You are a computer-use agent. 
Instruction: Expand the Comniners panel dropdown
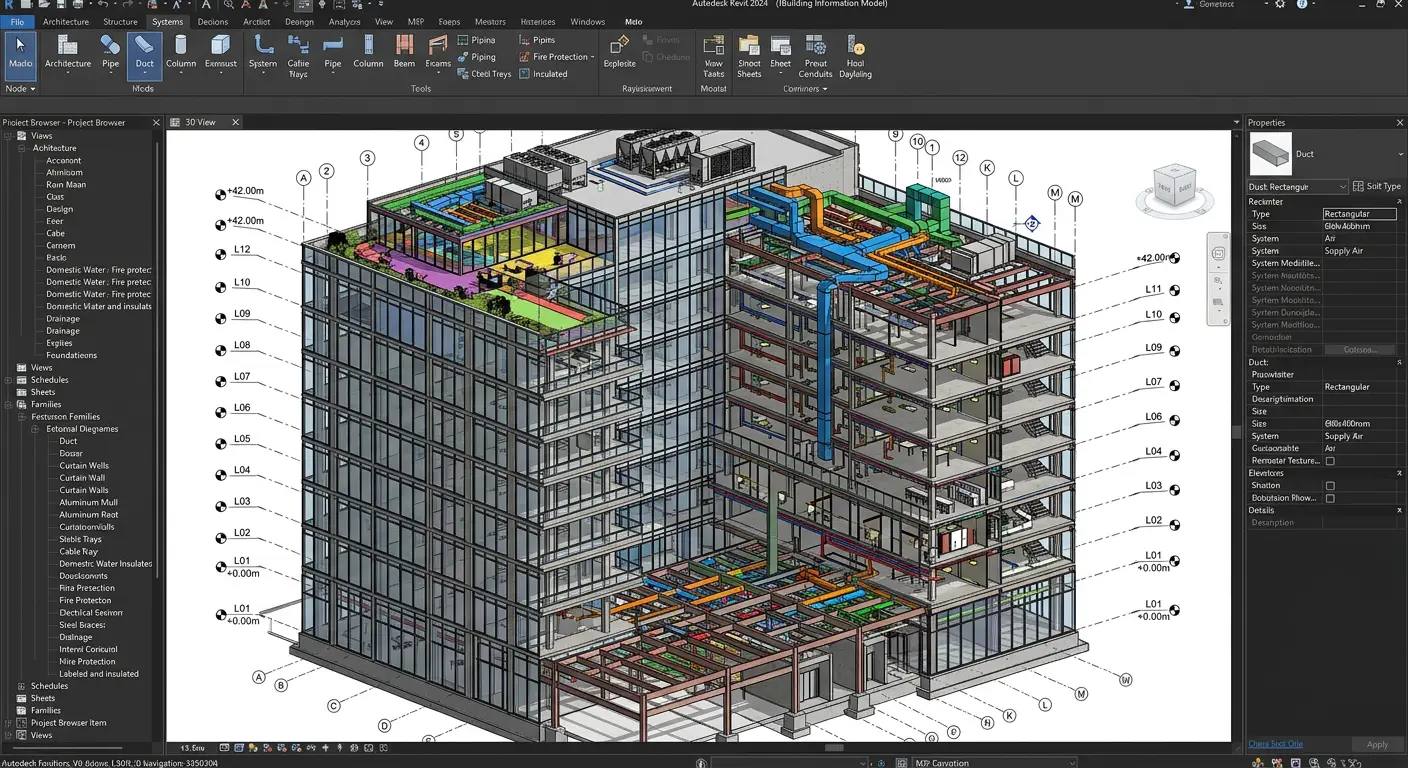(805, 89)
